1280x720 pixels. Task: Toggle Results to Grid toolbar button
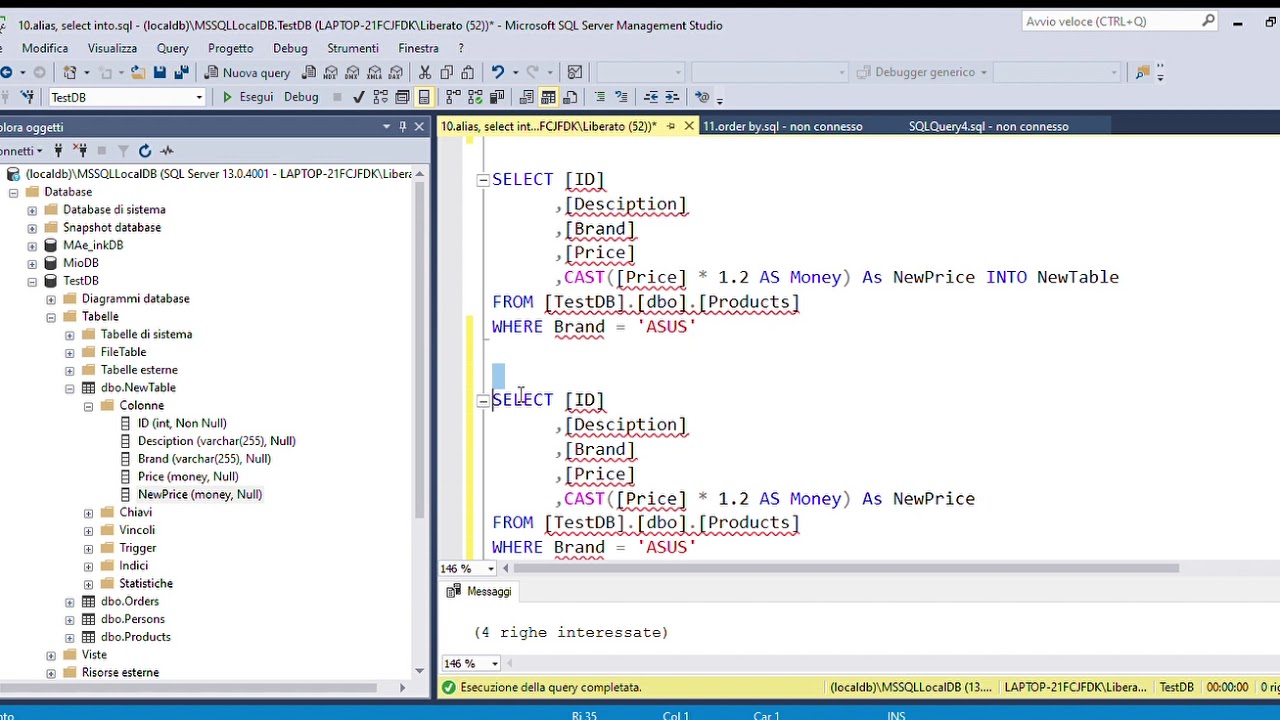548,97
